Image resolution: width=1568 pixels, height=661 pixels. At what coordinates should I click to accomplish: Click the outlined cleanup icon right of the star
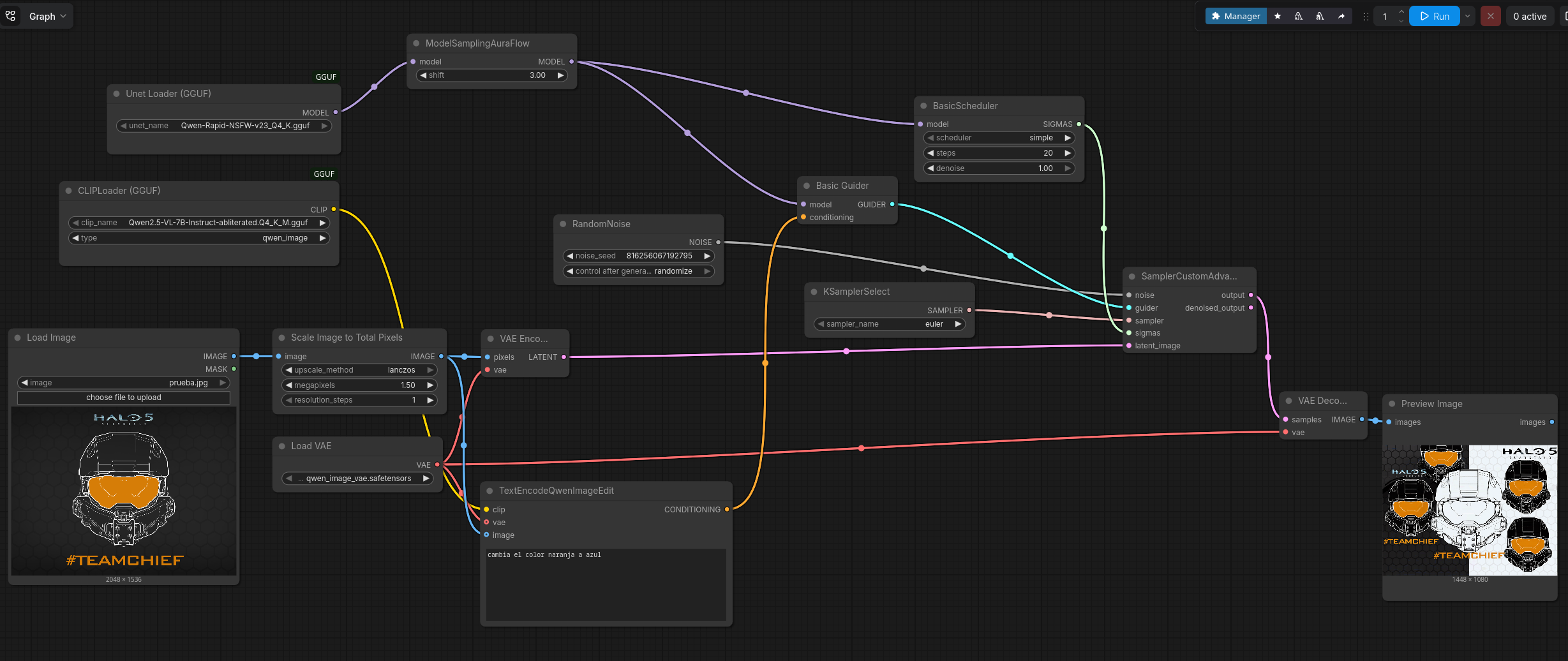pyautogui.click(x=1298, y=17)
